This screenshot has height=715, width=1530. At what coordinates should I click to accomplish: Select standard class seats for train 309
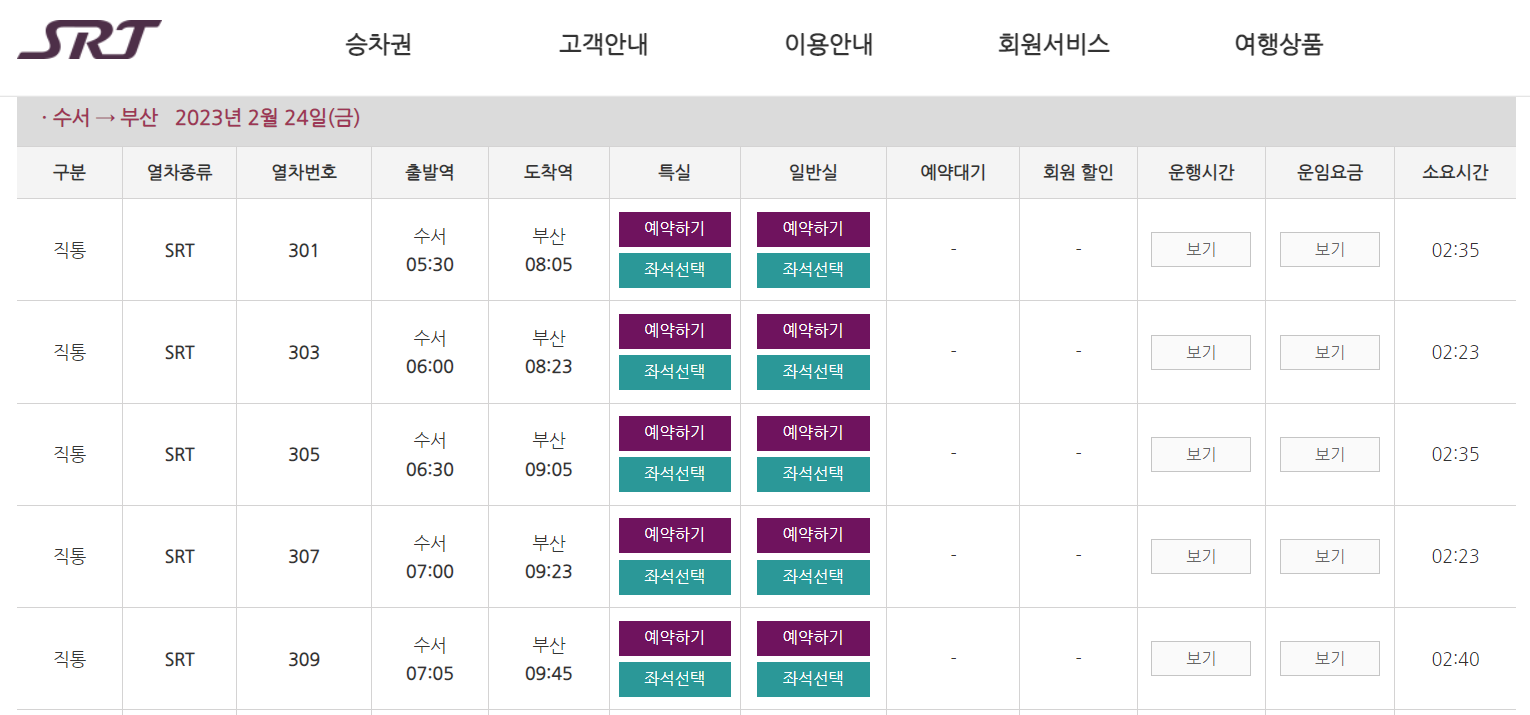click(813, 679)
